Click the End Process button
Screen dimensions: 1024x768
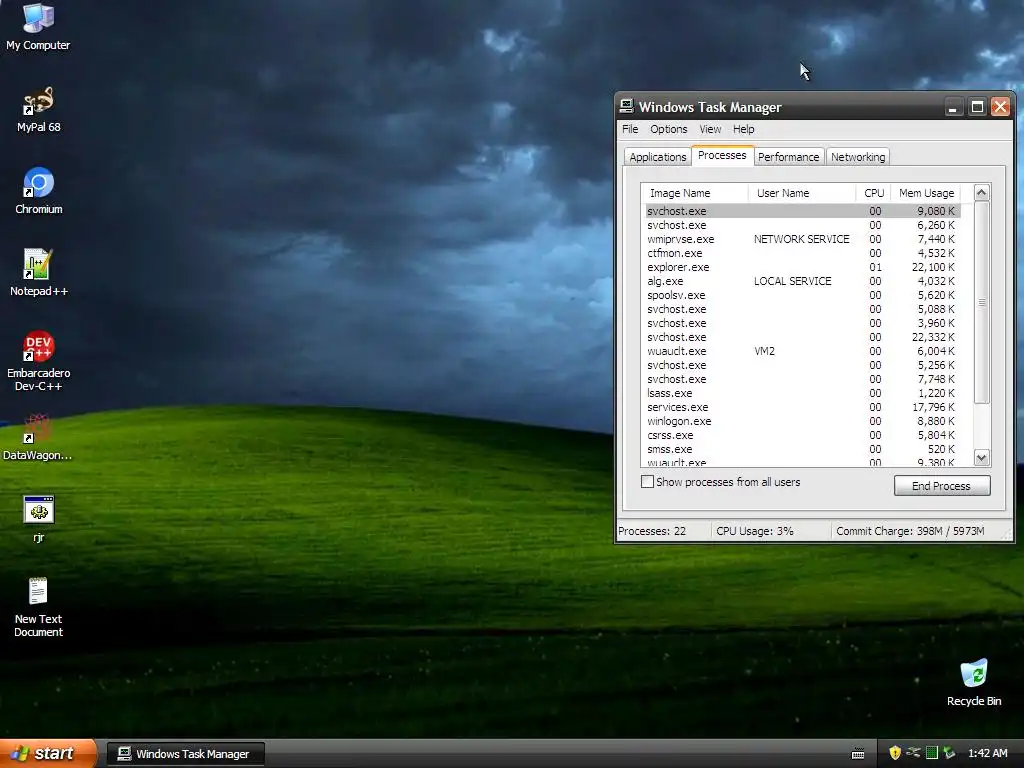click(941, 486)
